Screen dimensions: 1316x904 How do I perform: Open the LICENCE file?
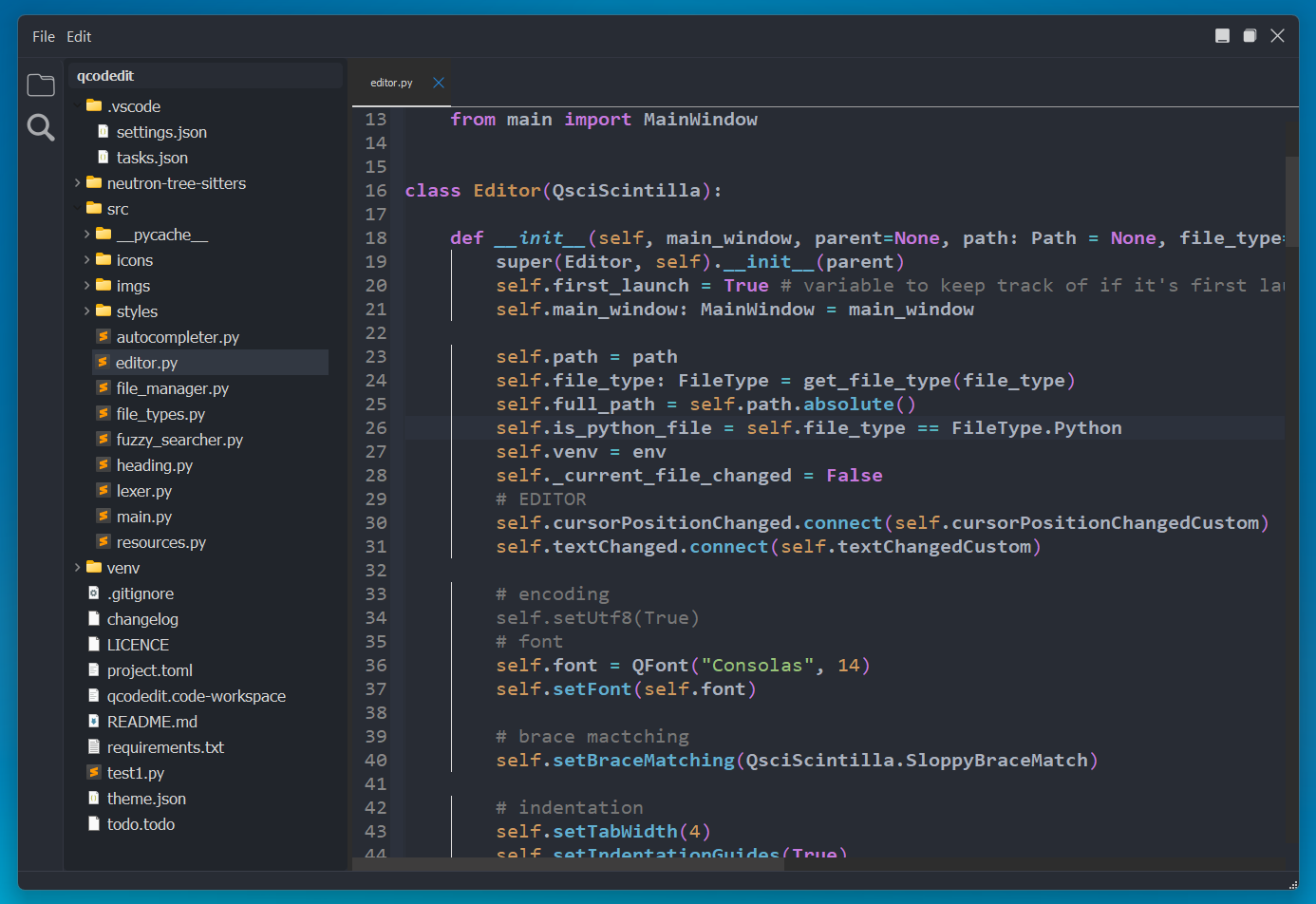[138, 645]
